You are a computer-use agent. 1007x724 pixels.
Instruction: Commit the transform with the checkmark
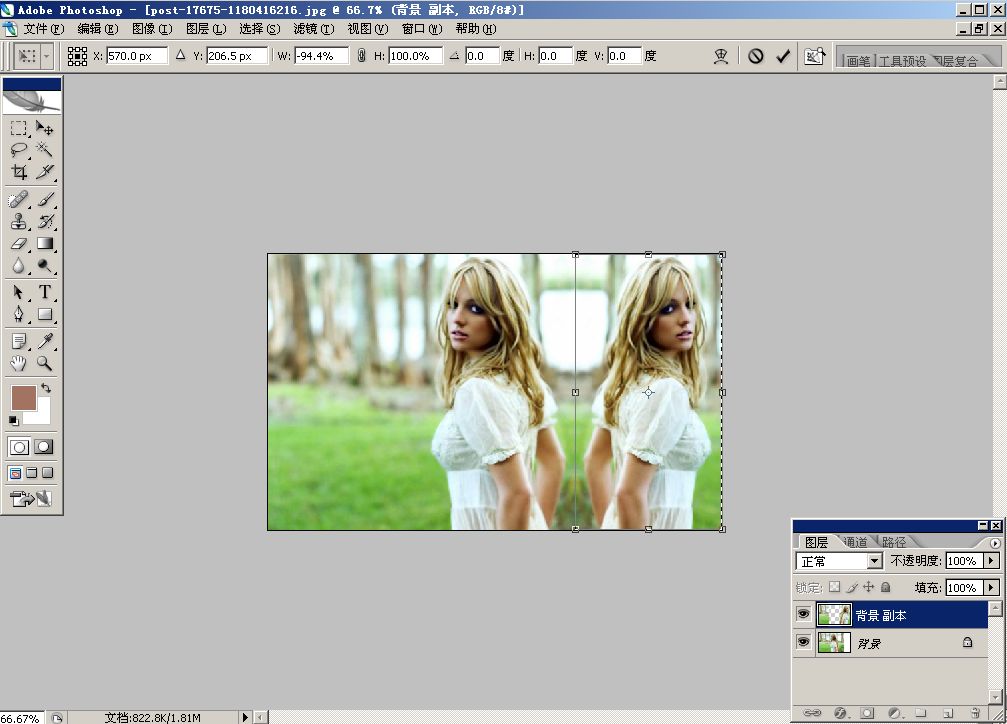click(783, 56)
